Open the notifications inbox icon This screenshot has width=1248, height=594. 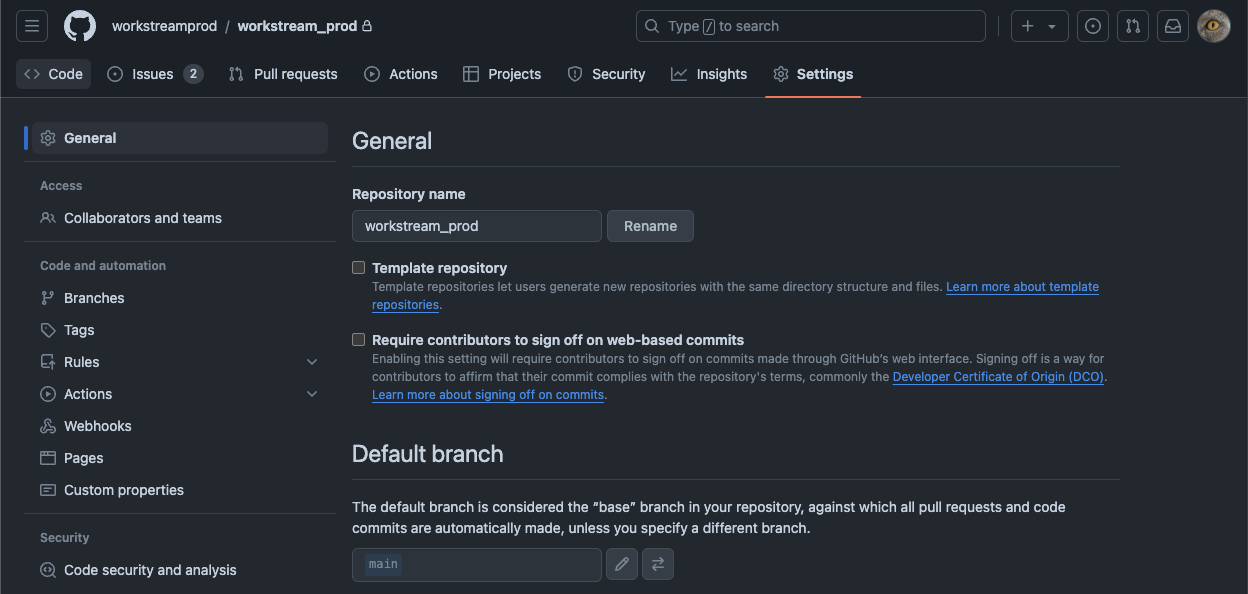(x=1173, y=26)
